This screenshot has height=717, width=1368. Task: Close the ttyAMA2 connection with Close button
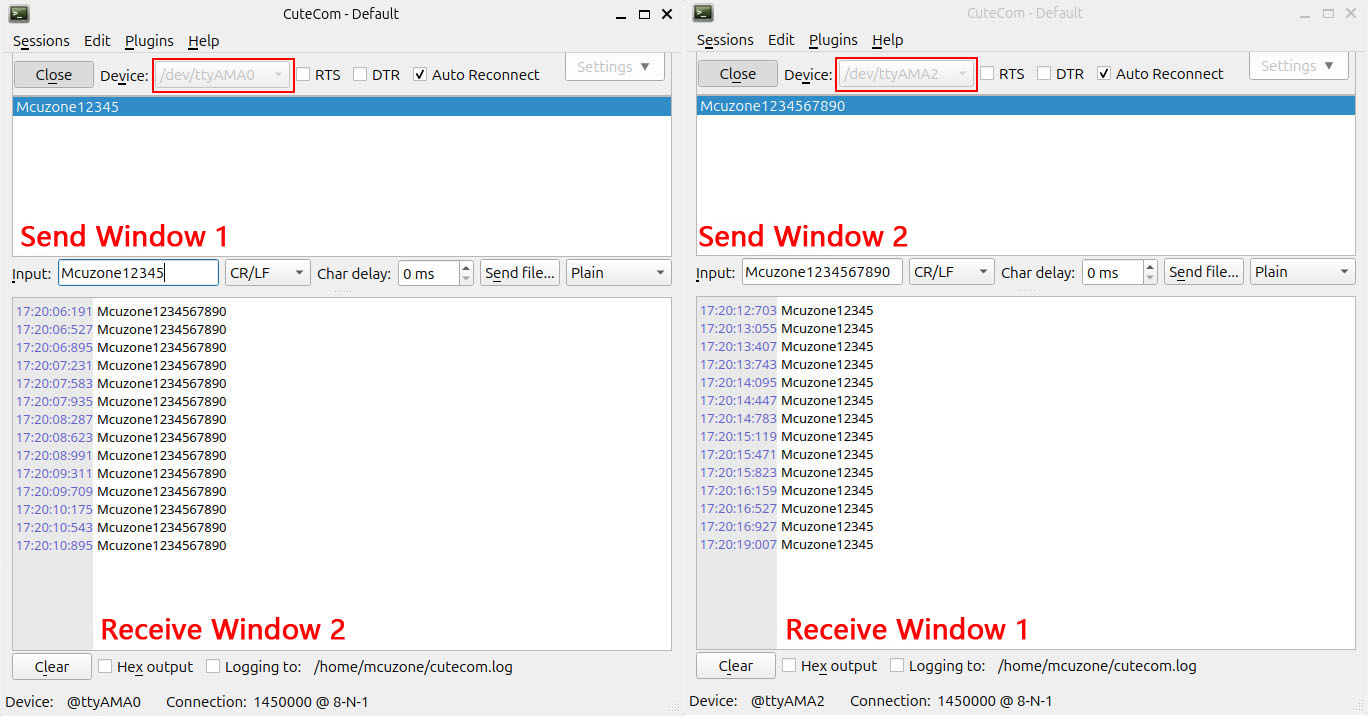tap(738, 74)
